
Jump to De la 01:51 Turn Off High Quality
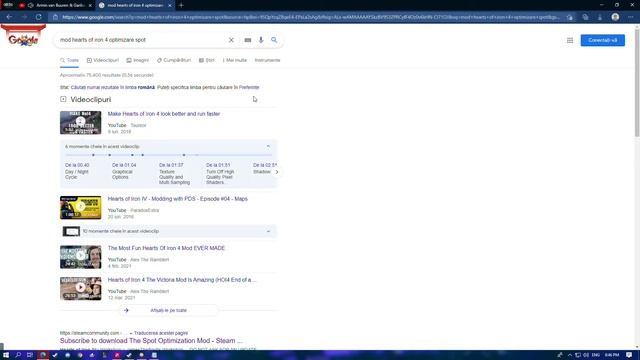point(220,174)
